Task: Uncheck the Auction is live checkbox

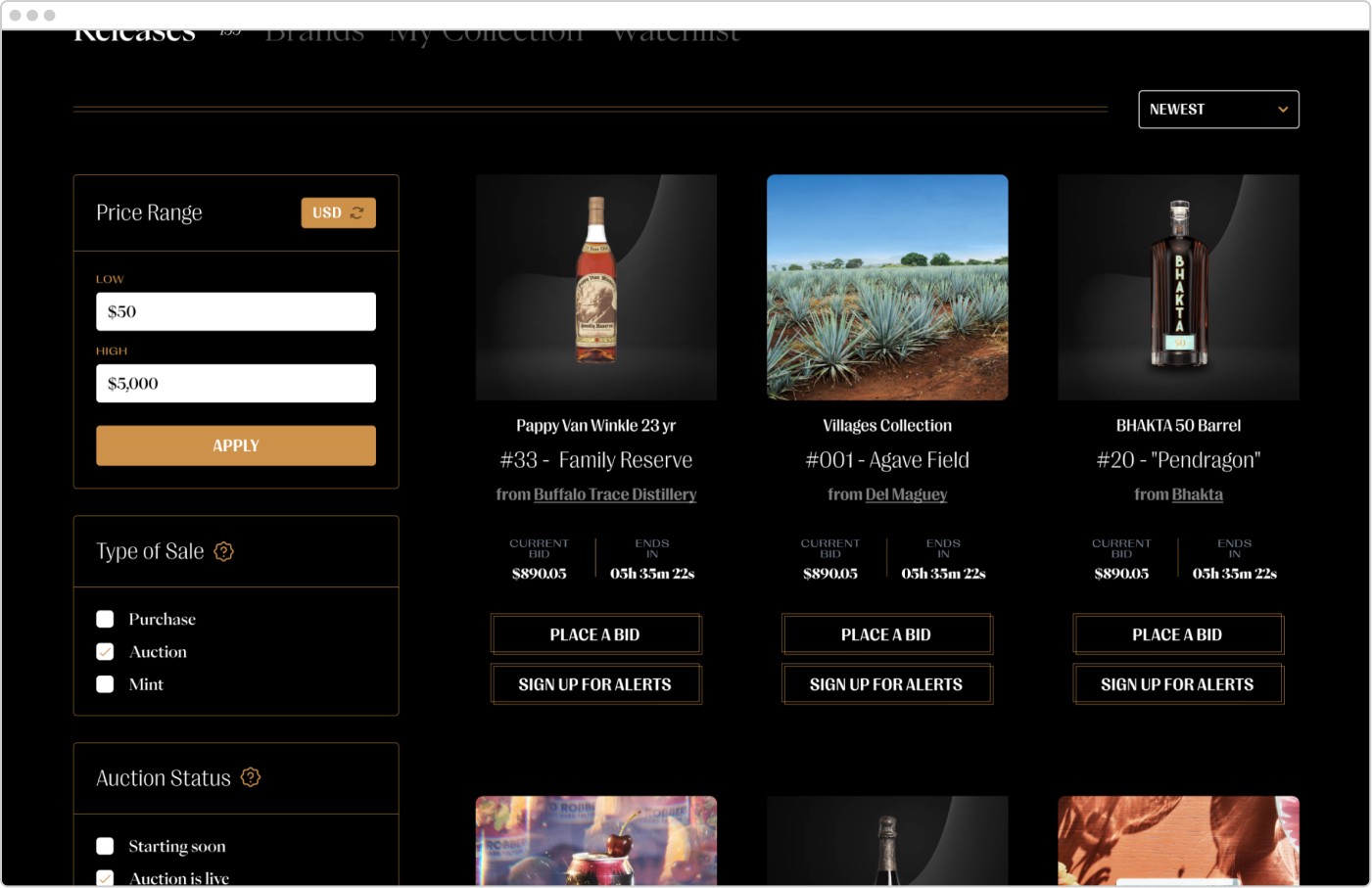Action: (x=105, y=878)
